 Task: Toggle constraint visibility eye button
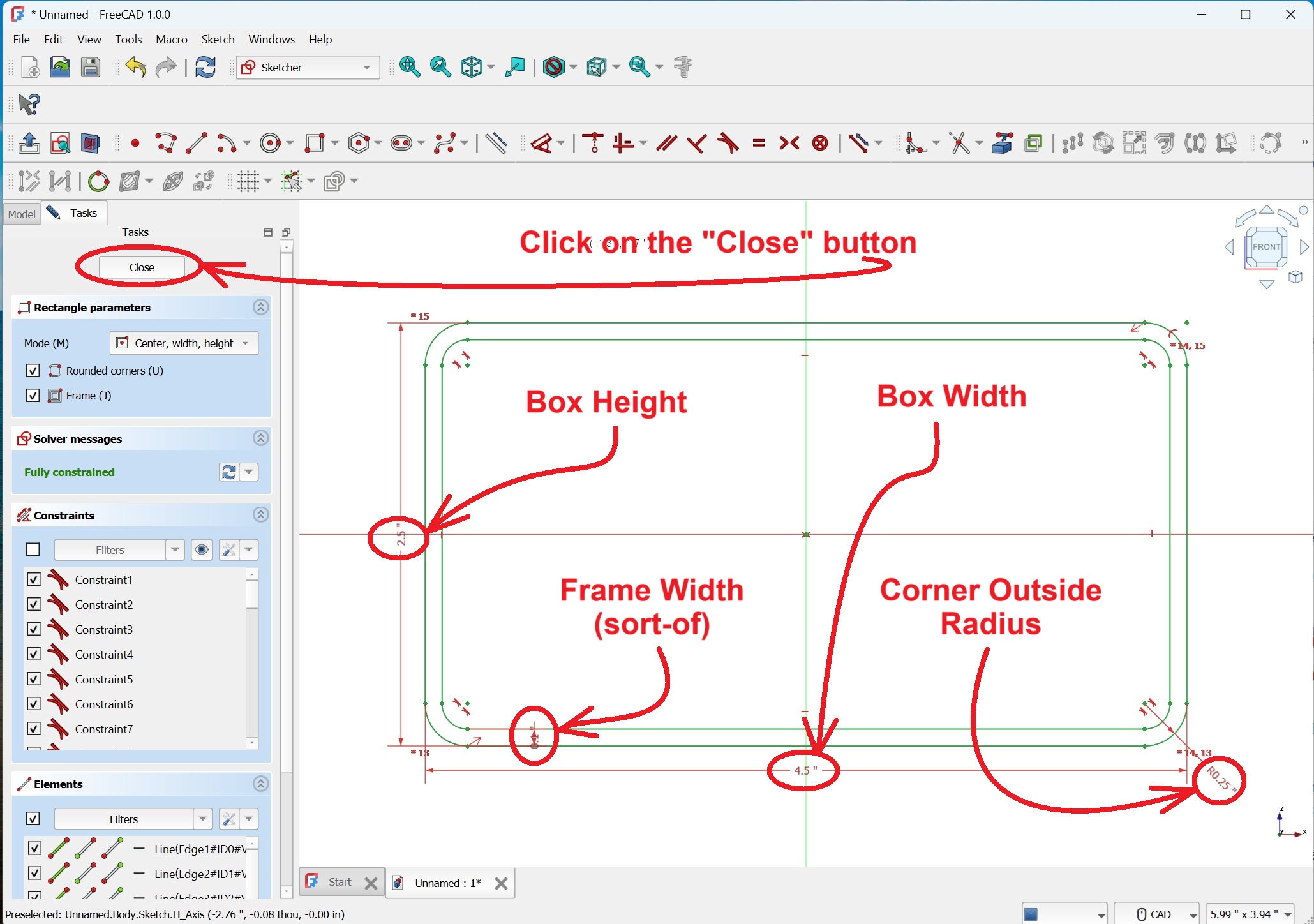[202, 549]
